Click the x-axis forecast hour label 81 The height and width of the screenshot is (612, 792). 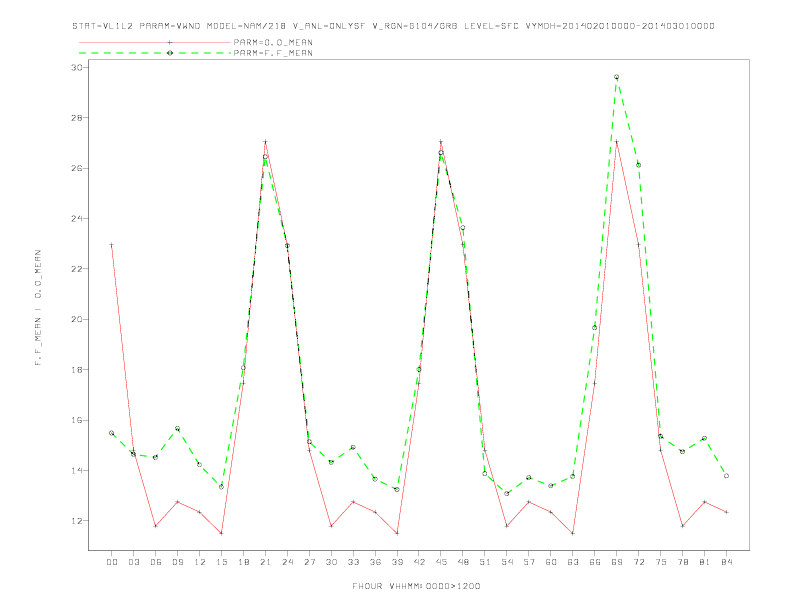(x=705, y=562)
